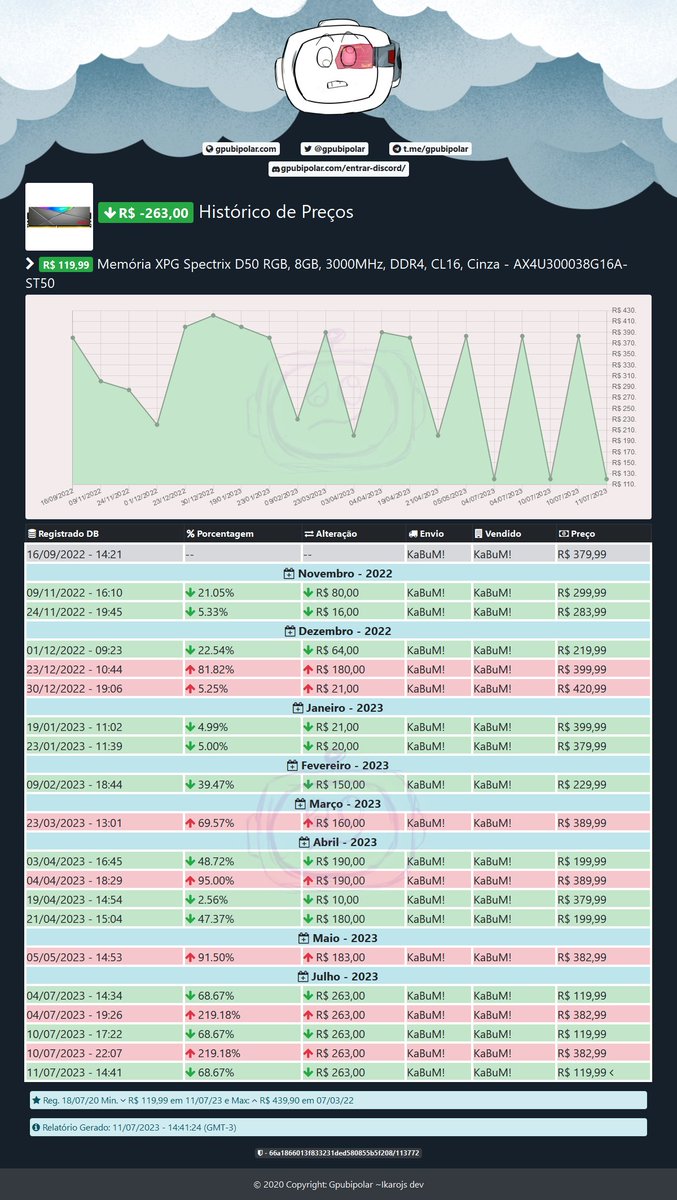677x1200 pixels.
Task: Click the down arrow next to 48.72%
Action: (x=191, y=861)
